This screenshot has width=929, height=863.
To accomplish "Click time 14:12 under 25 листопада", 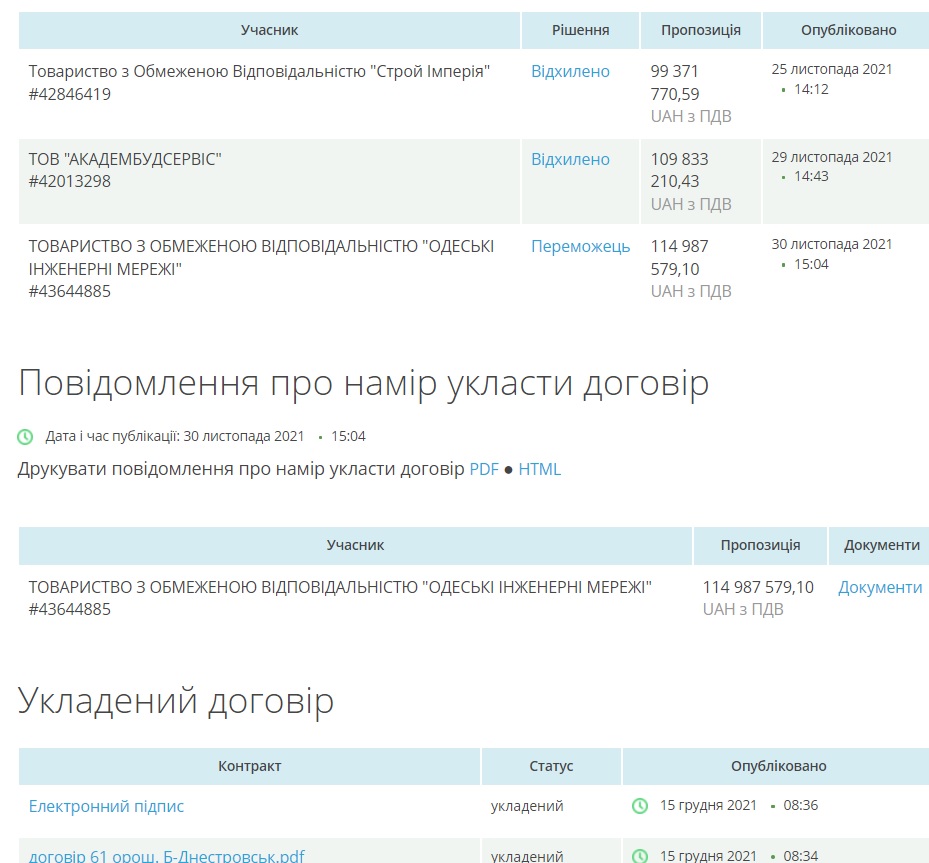I will point(811,89).
